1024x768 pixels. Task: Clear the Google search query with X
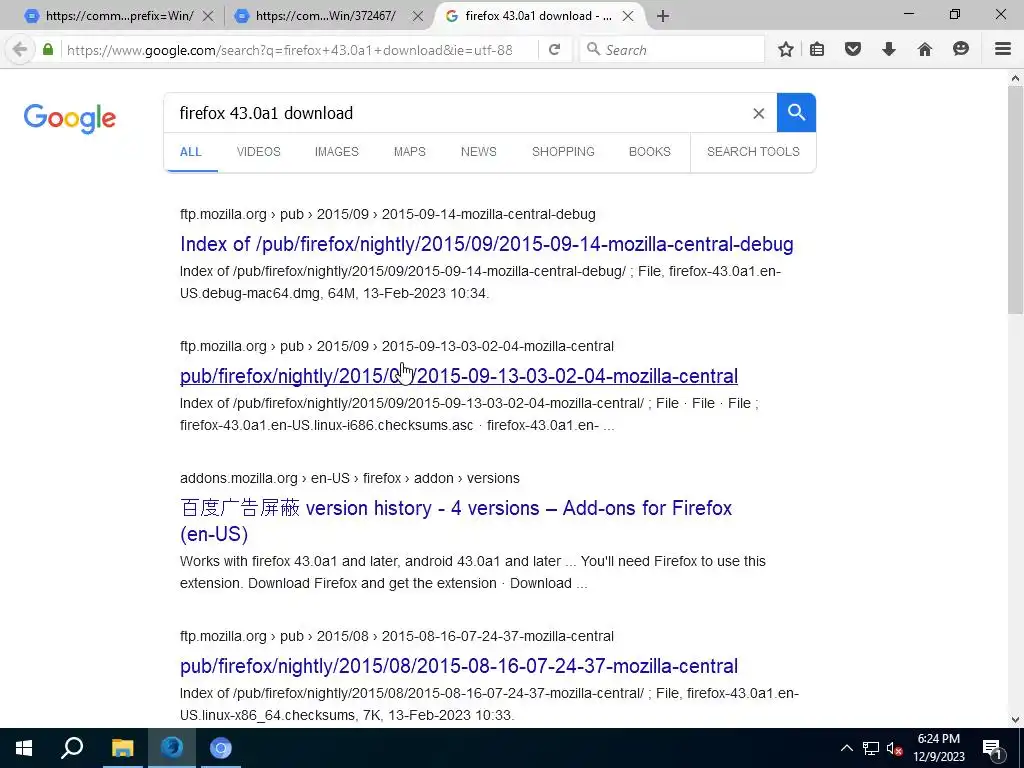click(758, 114)
